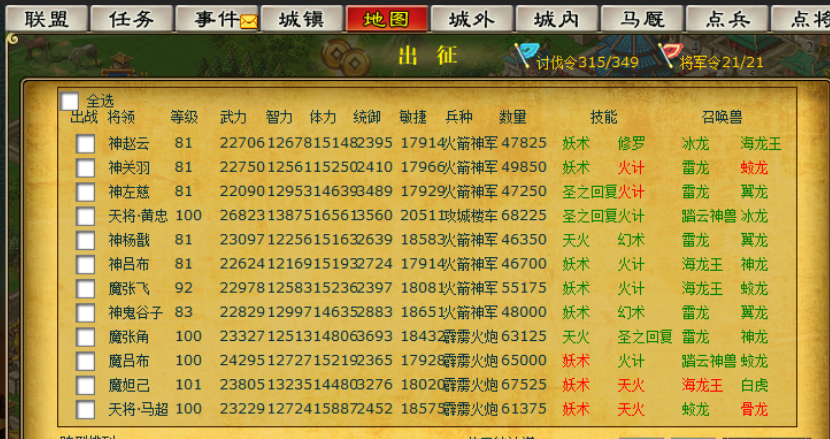Switch to the 点兵 tab

pos(727,19)
